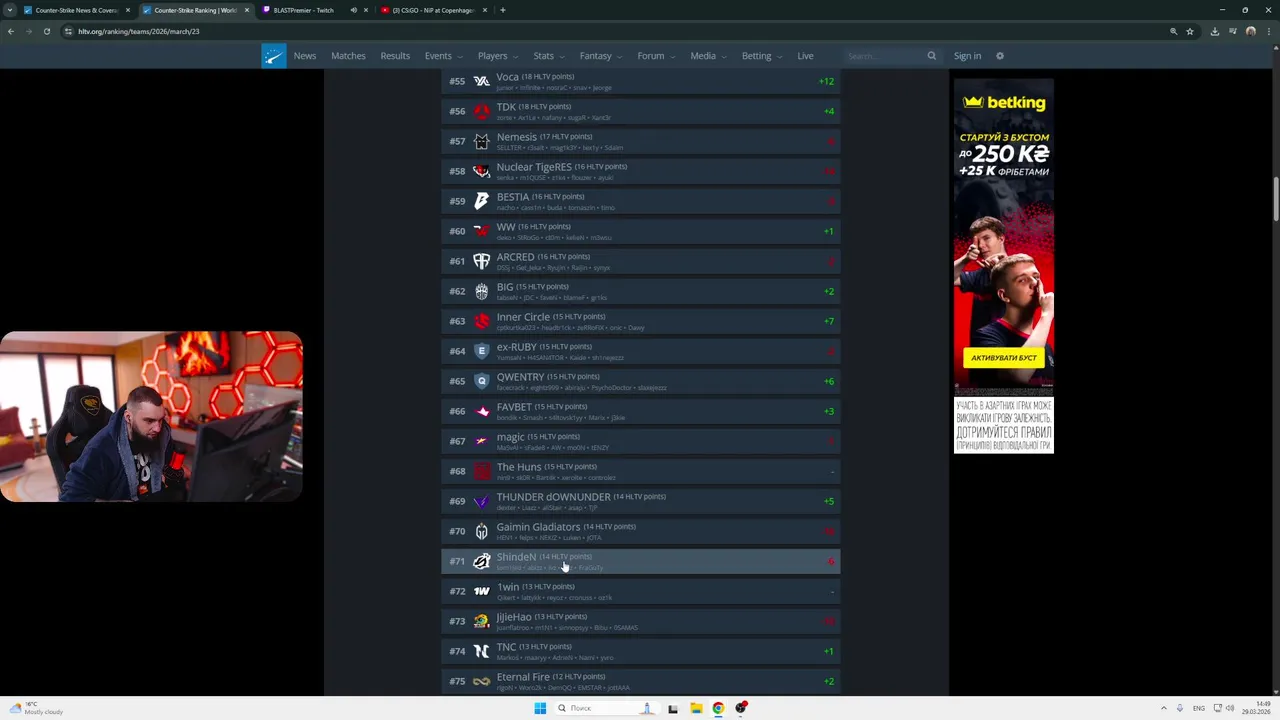Click the taskbar Поиск search box

tap(605, 708)
